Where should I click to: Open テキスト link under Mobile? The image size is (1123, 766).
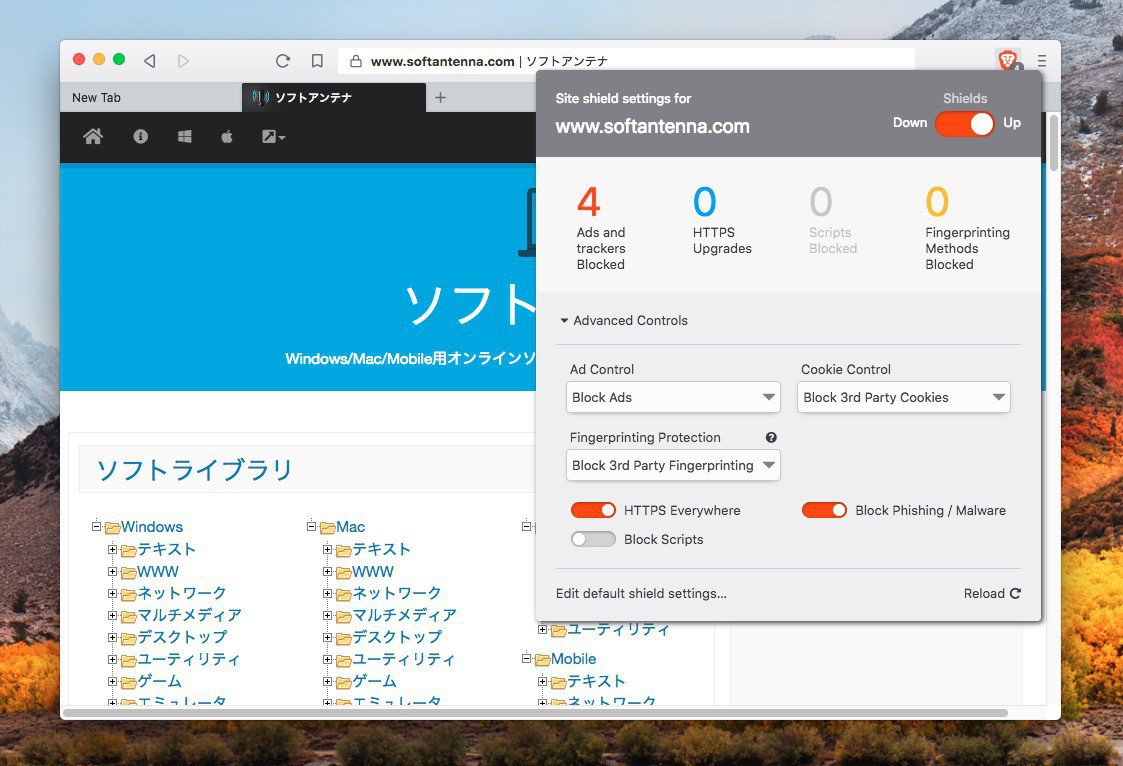596,681
